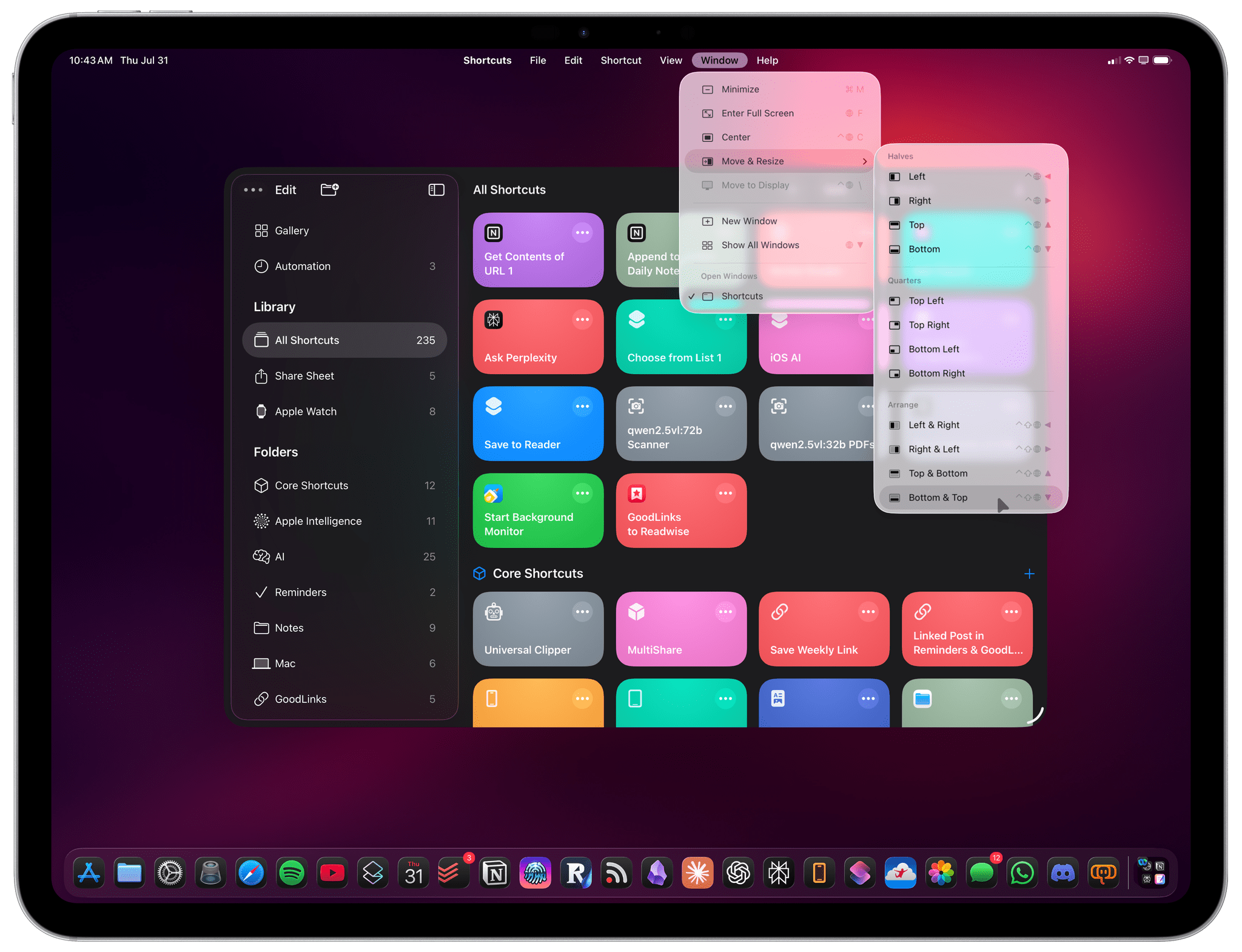This screenshot has height=952, width=1242.
Task: Click the new folder icon beside Edit
Action: point(330,190)
